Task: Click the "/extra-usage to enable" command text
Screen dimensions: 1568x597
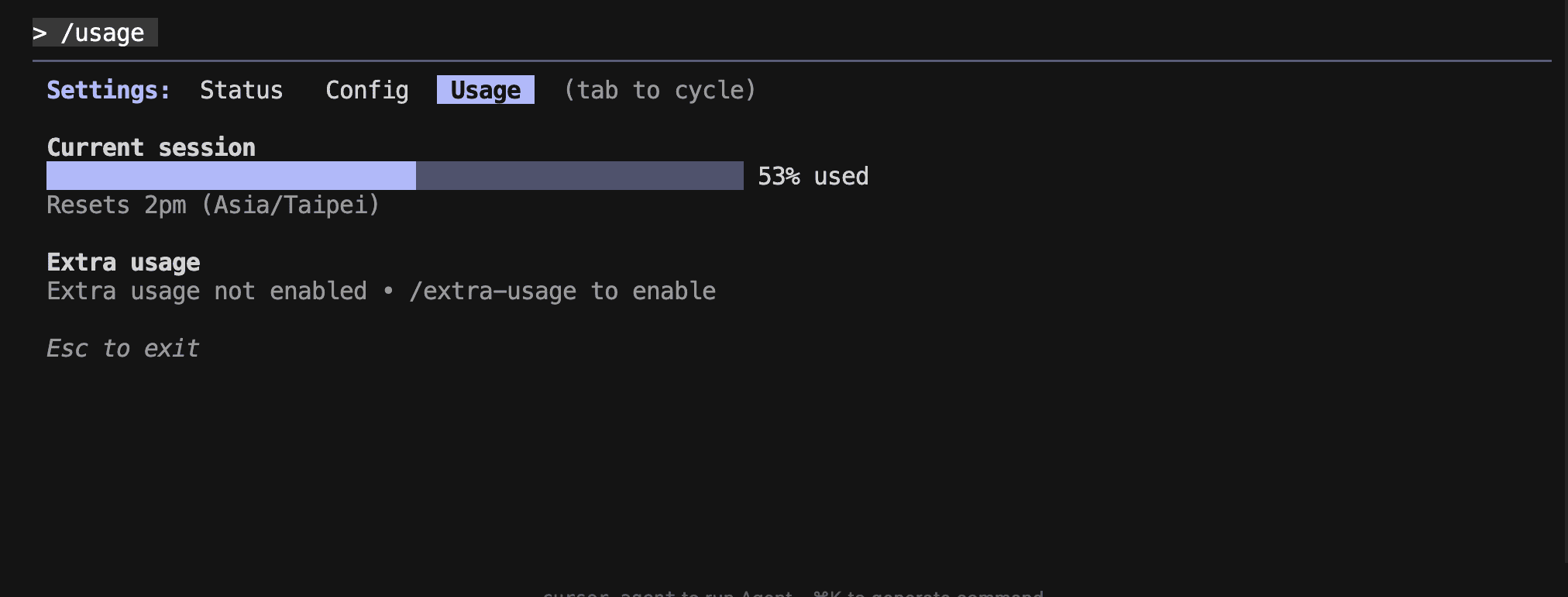Action: tap(562, 292)
